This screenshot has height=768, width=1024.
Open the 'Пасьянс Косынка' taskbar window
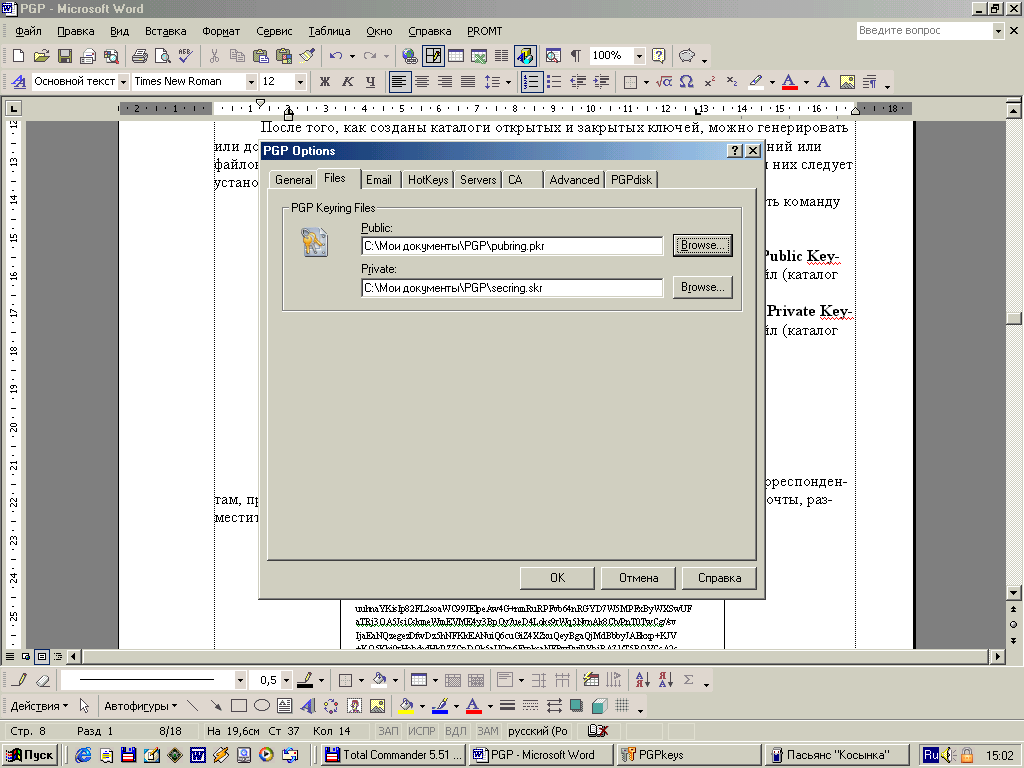[x=836, y=755]
